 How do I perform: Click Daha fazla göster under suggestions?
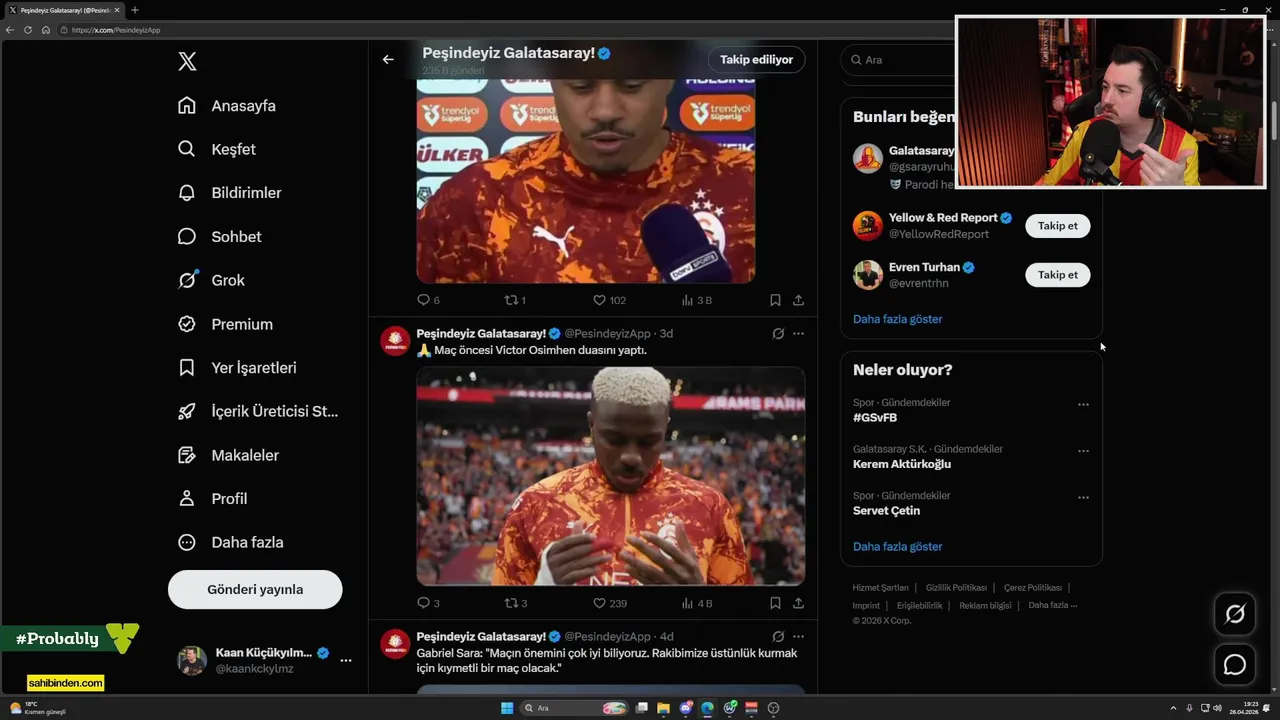tap(897, 319)
